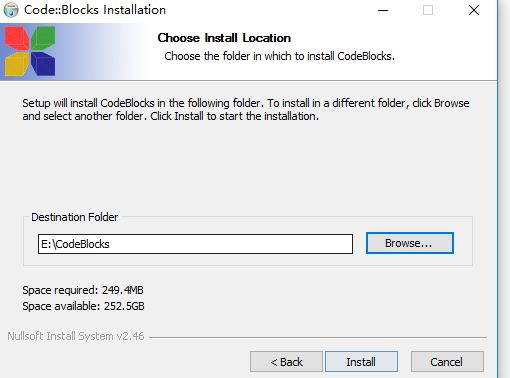Image resolution: width=510 pixels, height=378 pixels.
Task: Click the dark blue cube of the logo
Action: tap(43, 64)
